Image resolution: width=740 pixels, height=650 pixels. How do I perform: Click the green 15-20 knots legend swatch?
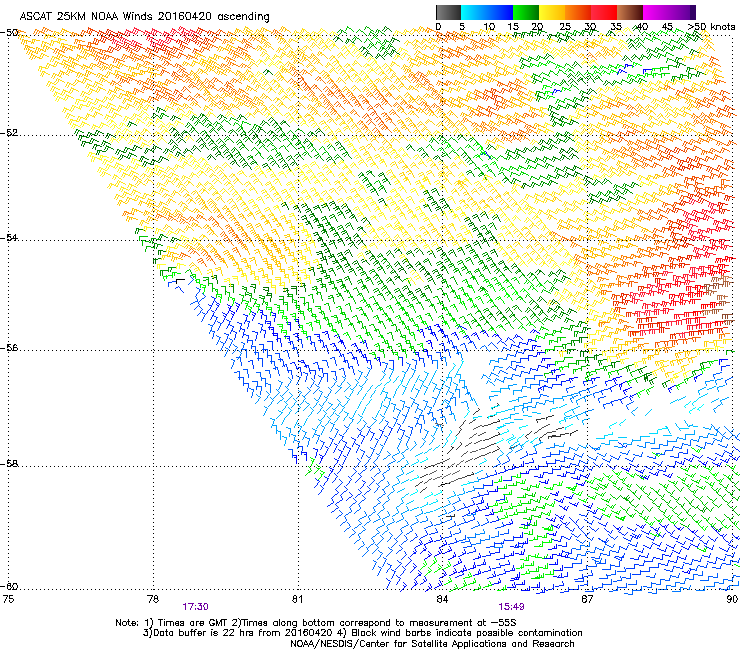[526, 12]
